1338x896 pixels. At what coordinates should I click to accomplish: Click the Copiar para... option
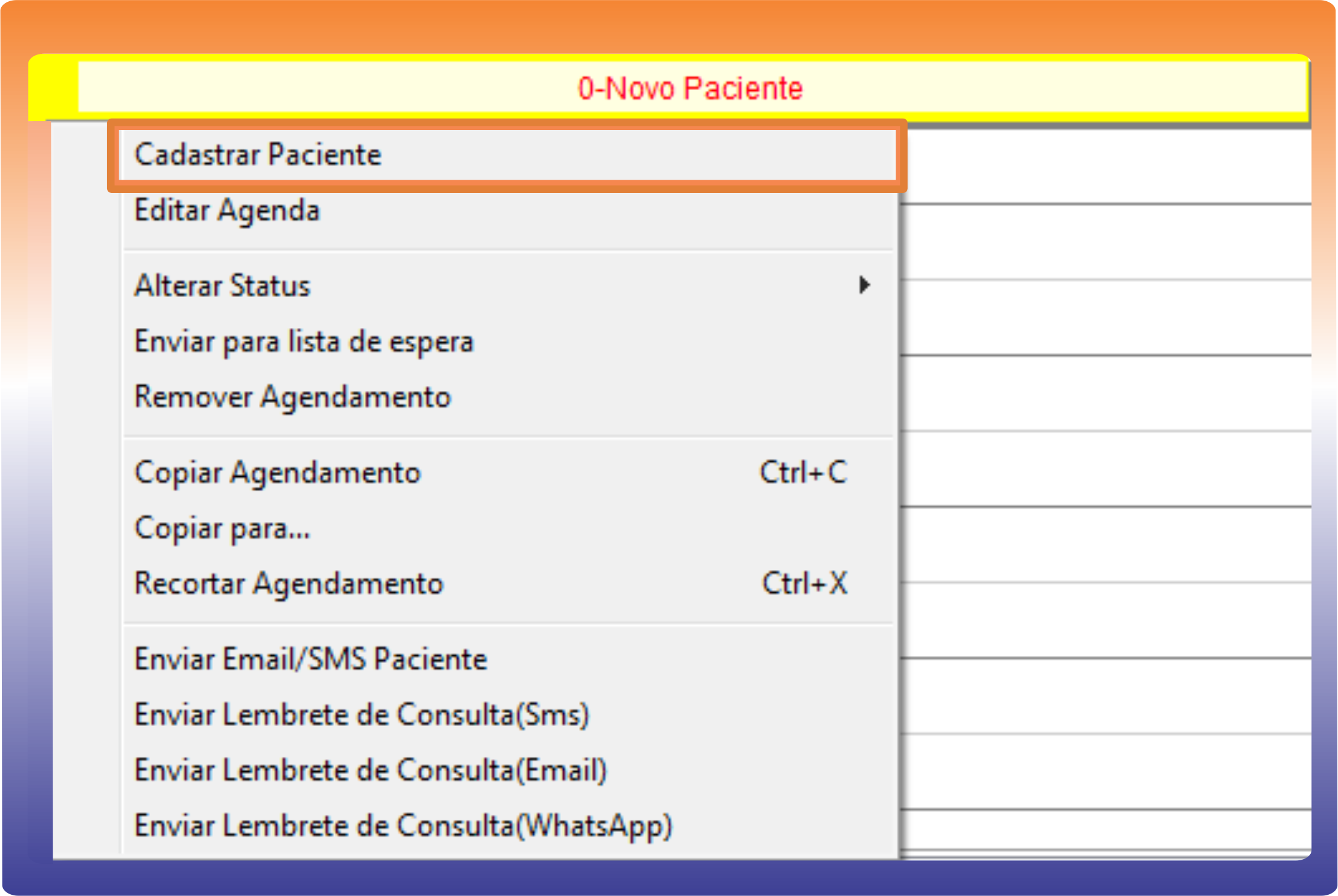(x=222, y=528)
